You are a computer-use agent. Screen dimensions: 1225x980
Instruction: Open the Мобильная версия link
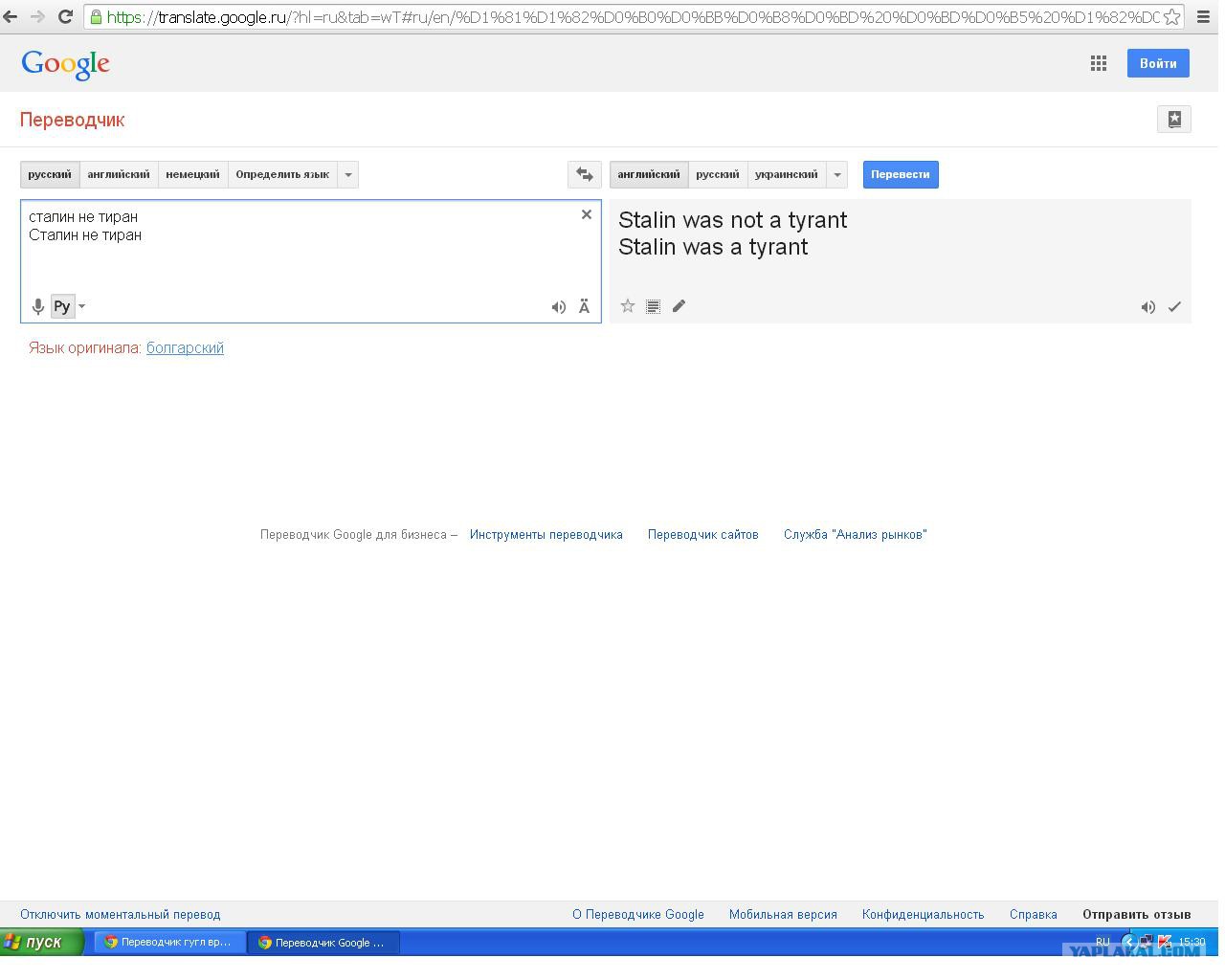[783, 914]
